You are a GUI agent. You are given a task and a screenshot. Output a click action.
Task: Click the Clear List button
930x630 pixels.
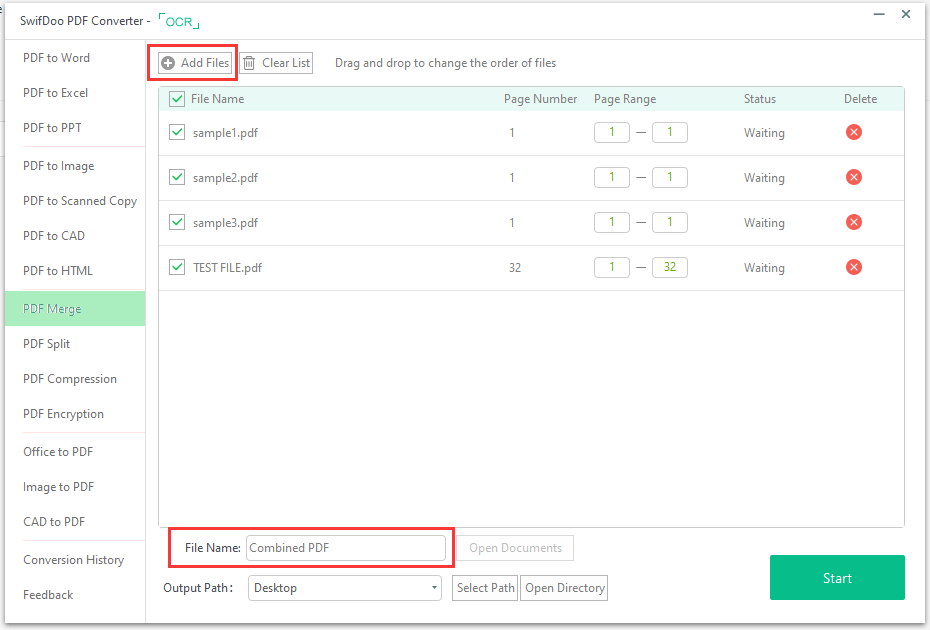[276, 63]
